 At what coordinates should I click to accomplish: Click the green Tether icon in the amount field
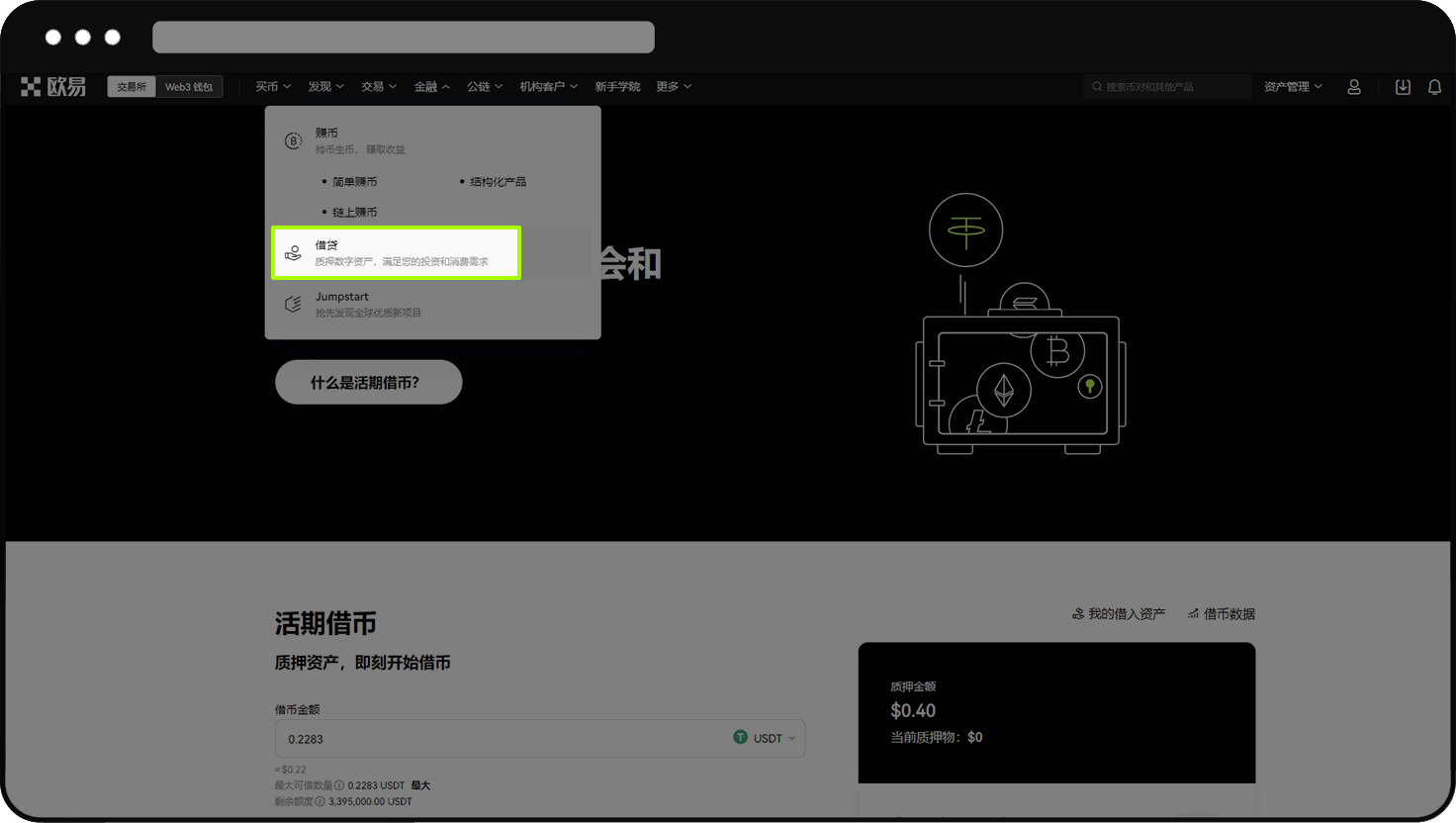pos(740,737)
